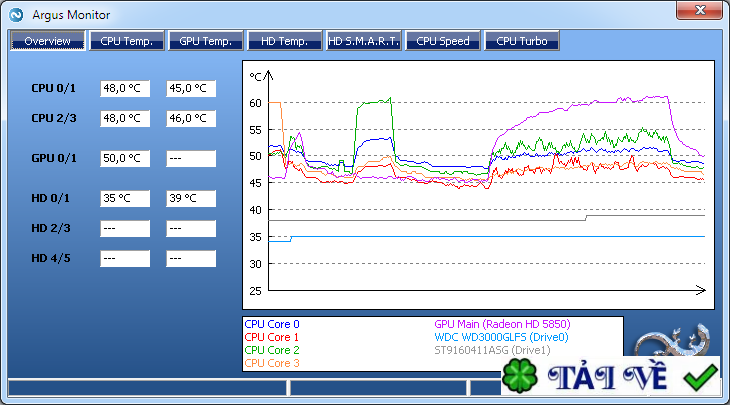Click the GPU 0 temperature field showing 50,0 °C
730x405 pixels.
125,158
